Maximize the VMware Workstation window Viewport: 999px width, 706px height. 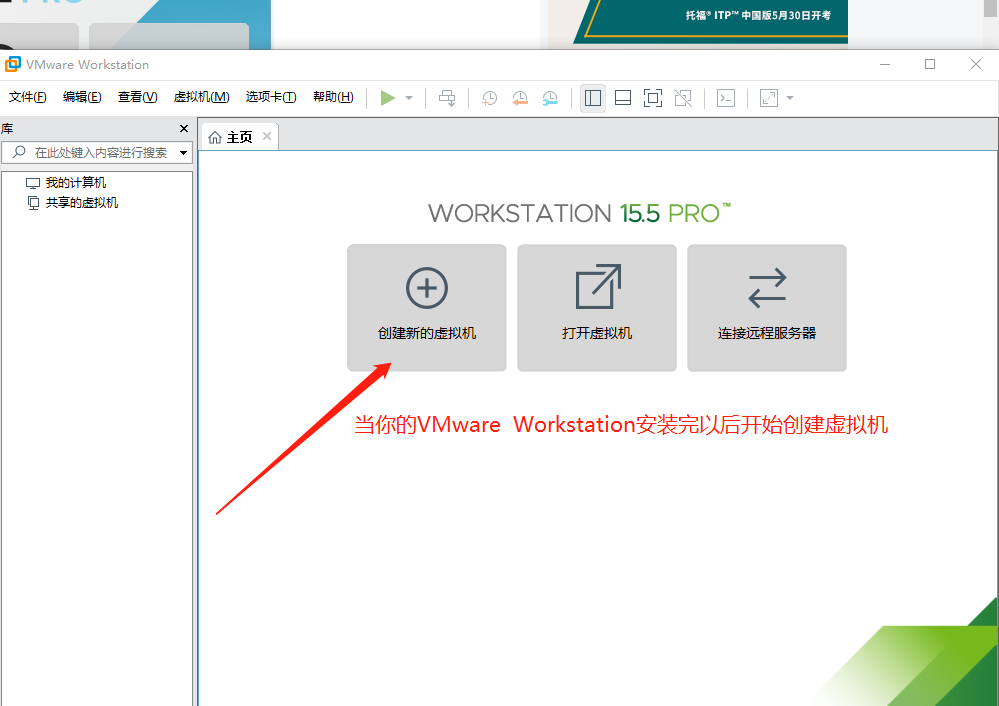coord(930,64)
